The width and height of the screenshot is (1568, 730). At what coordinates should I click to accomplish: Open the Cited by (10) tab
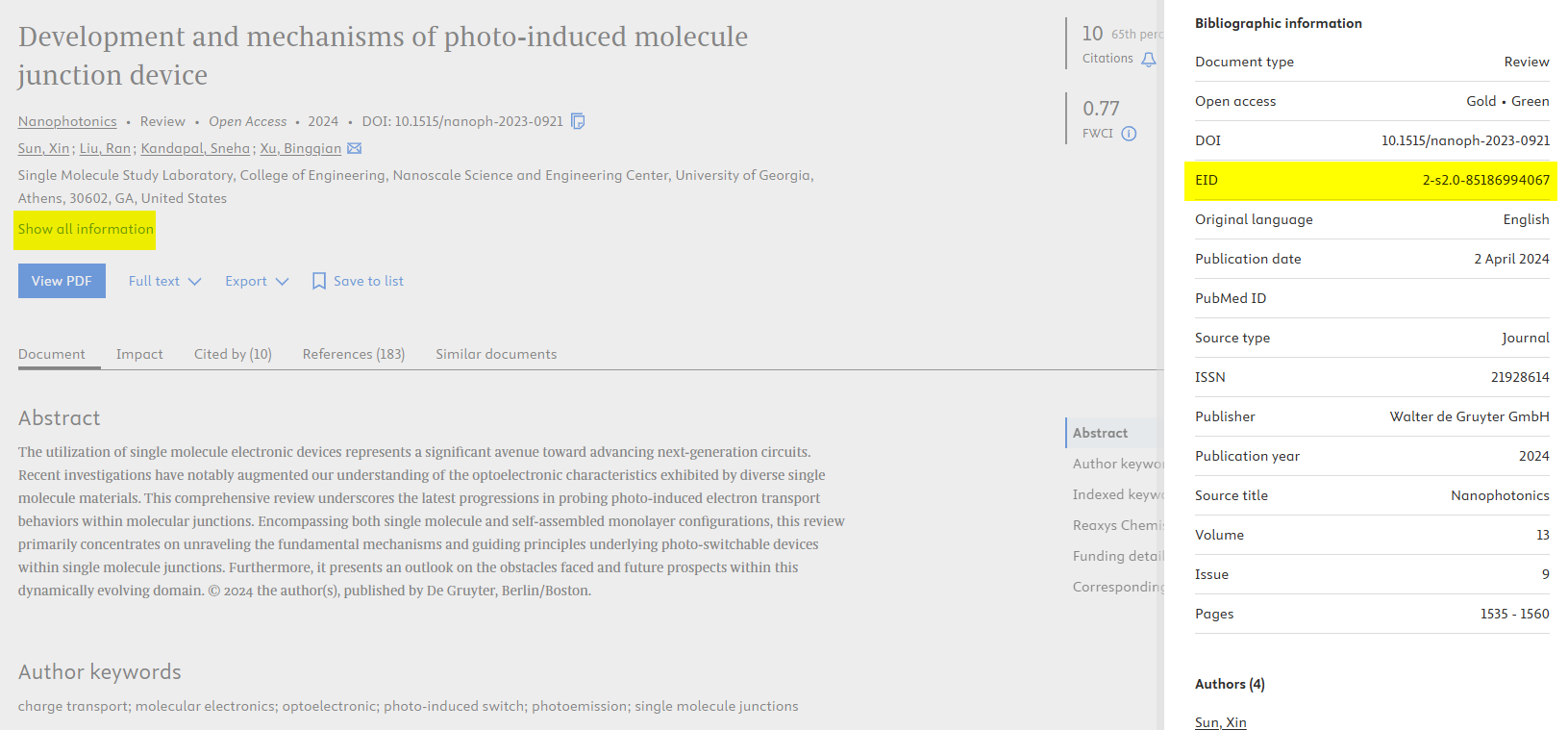click(233, 354)
